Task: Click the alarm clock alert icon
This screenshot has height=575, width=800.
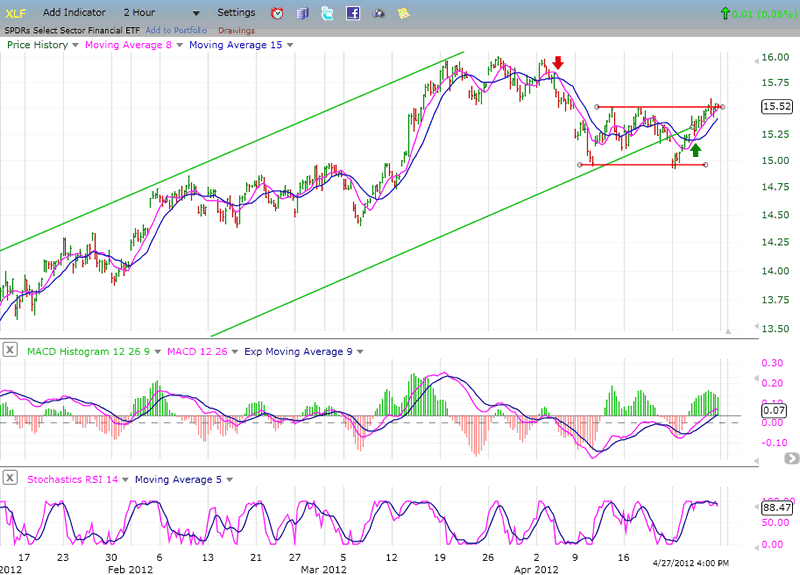Action: click(277, 13)
